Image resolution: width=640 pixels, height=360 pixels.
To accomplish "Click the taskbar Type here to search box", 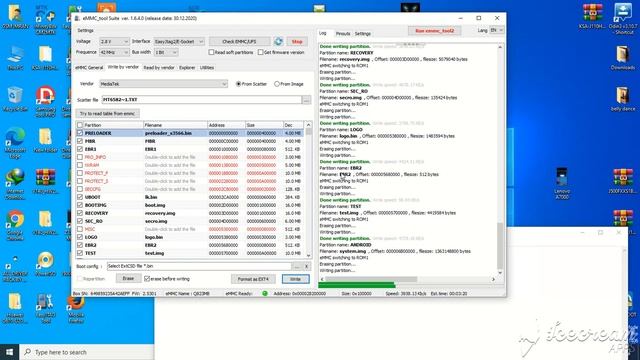I will coord(87,352).
